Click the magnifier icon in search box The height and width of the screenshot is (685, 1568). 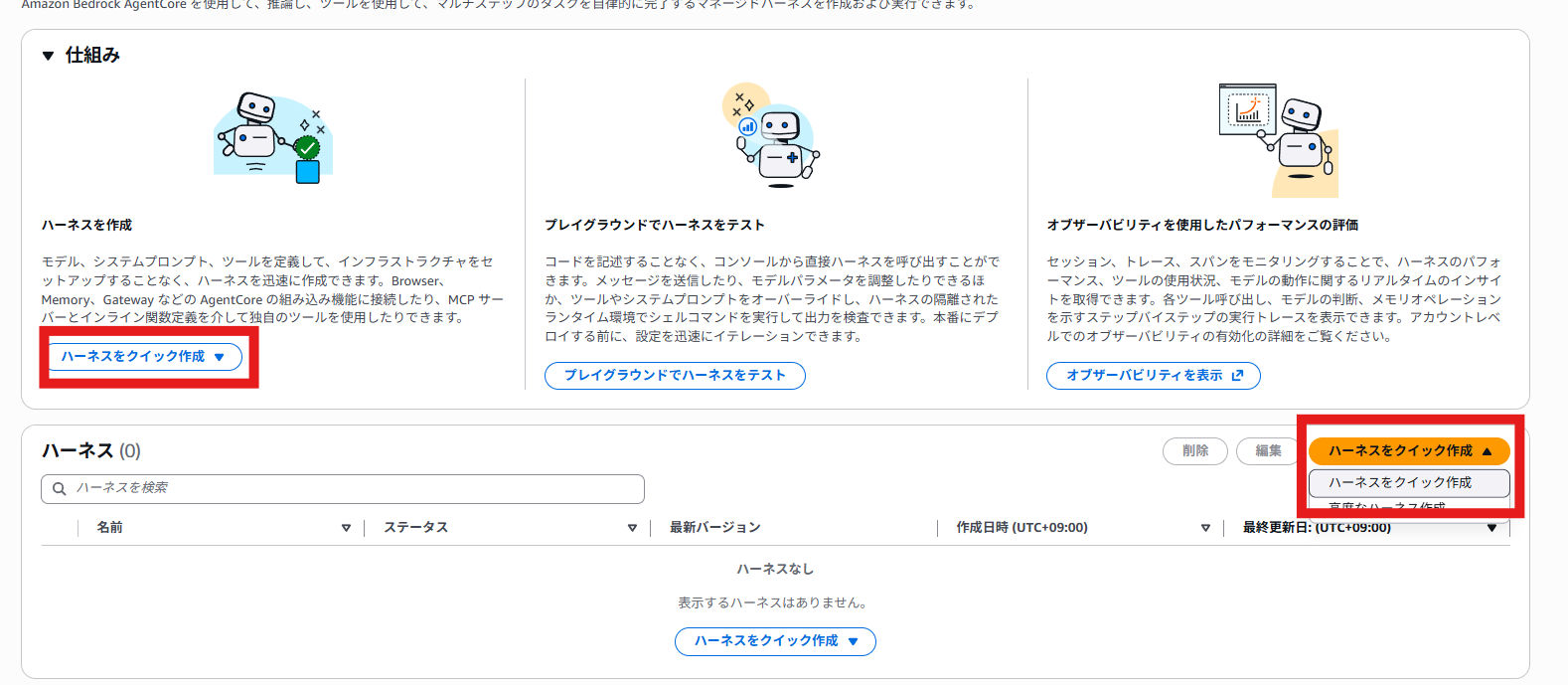click(60, 488)
